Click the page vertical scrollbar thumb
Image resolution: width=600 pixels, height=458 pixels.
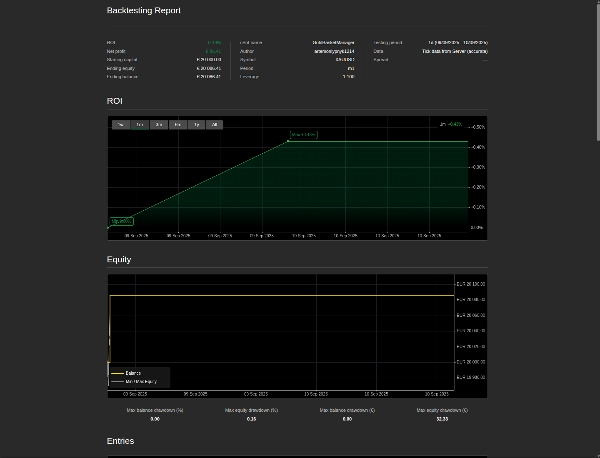(x=598, y=71)
